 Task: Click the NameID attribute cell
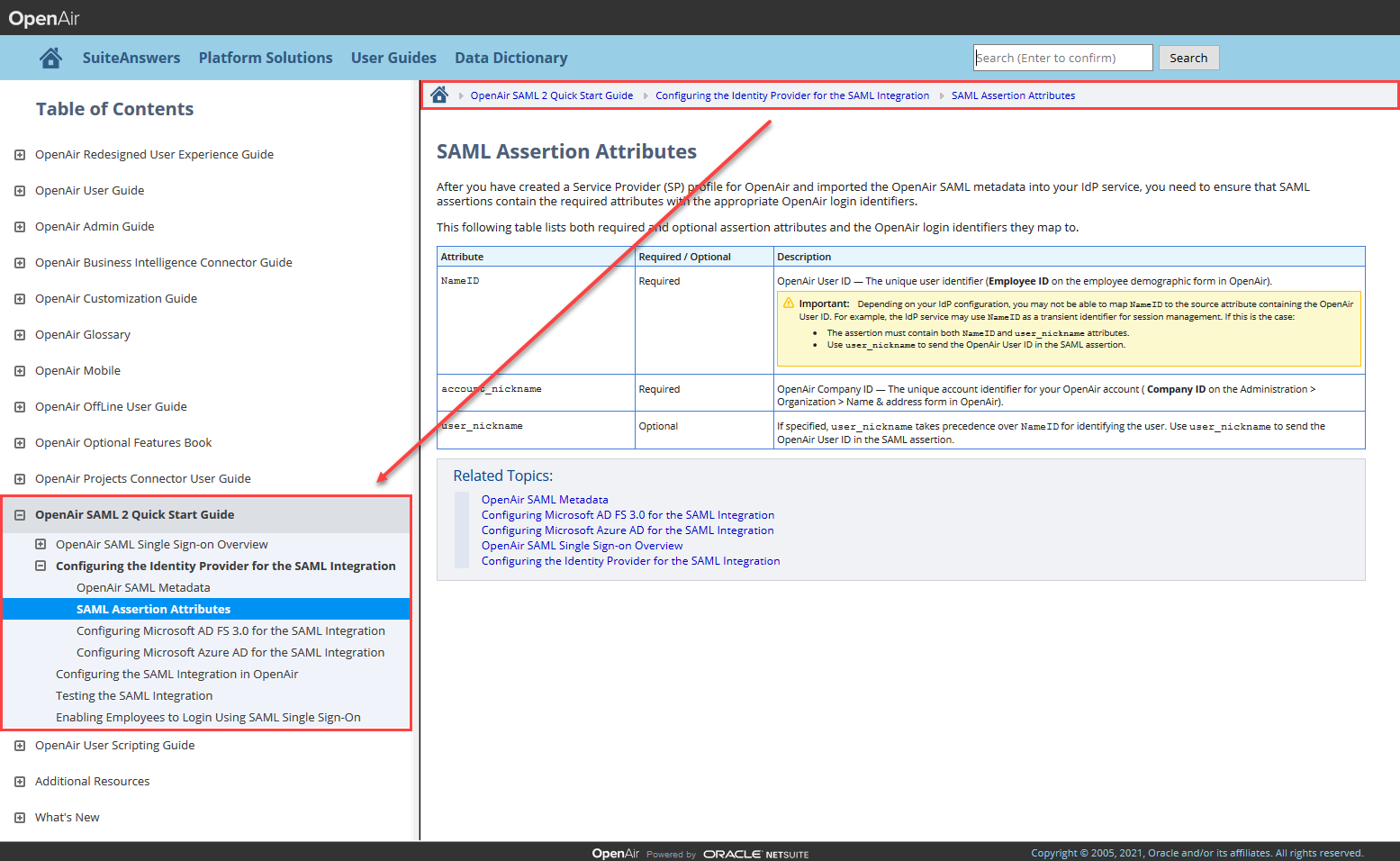[536, 320]
